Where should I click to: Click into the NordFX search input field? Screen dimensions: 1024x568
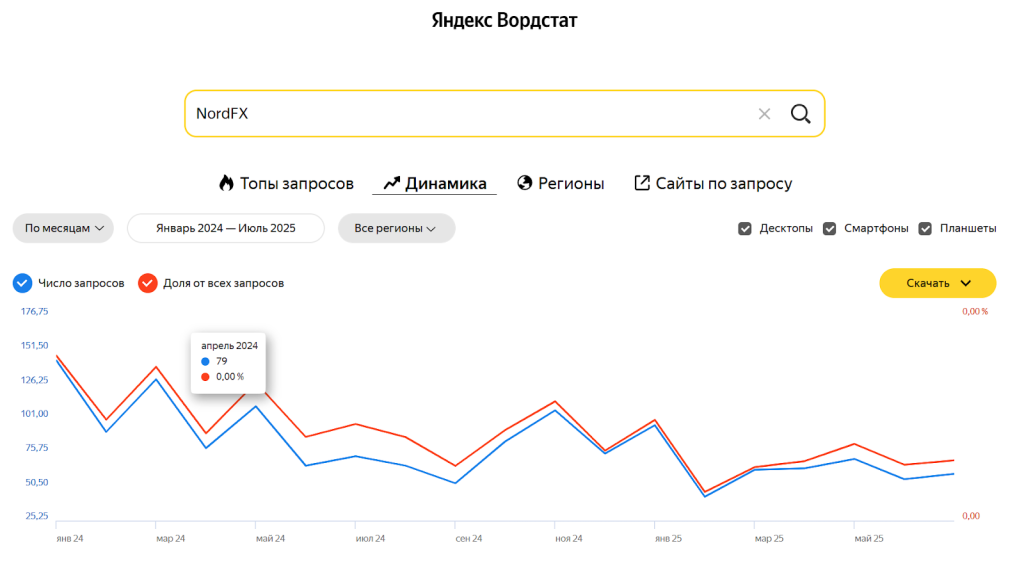point(460,114)
